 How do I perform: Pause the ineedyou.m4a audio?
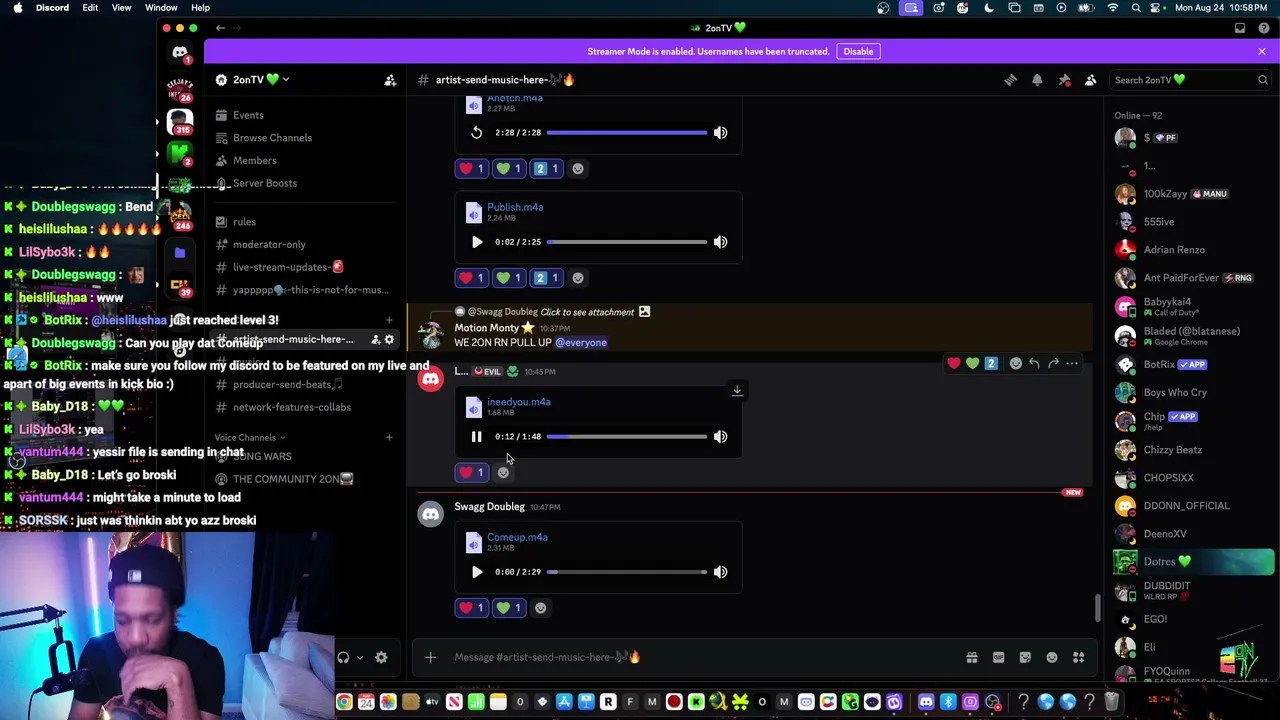click(x=476, y=437)
